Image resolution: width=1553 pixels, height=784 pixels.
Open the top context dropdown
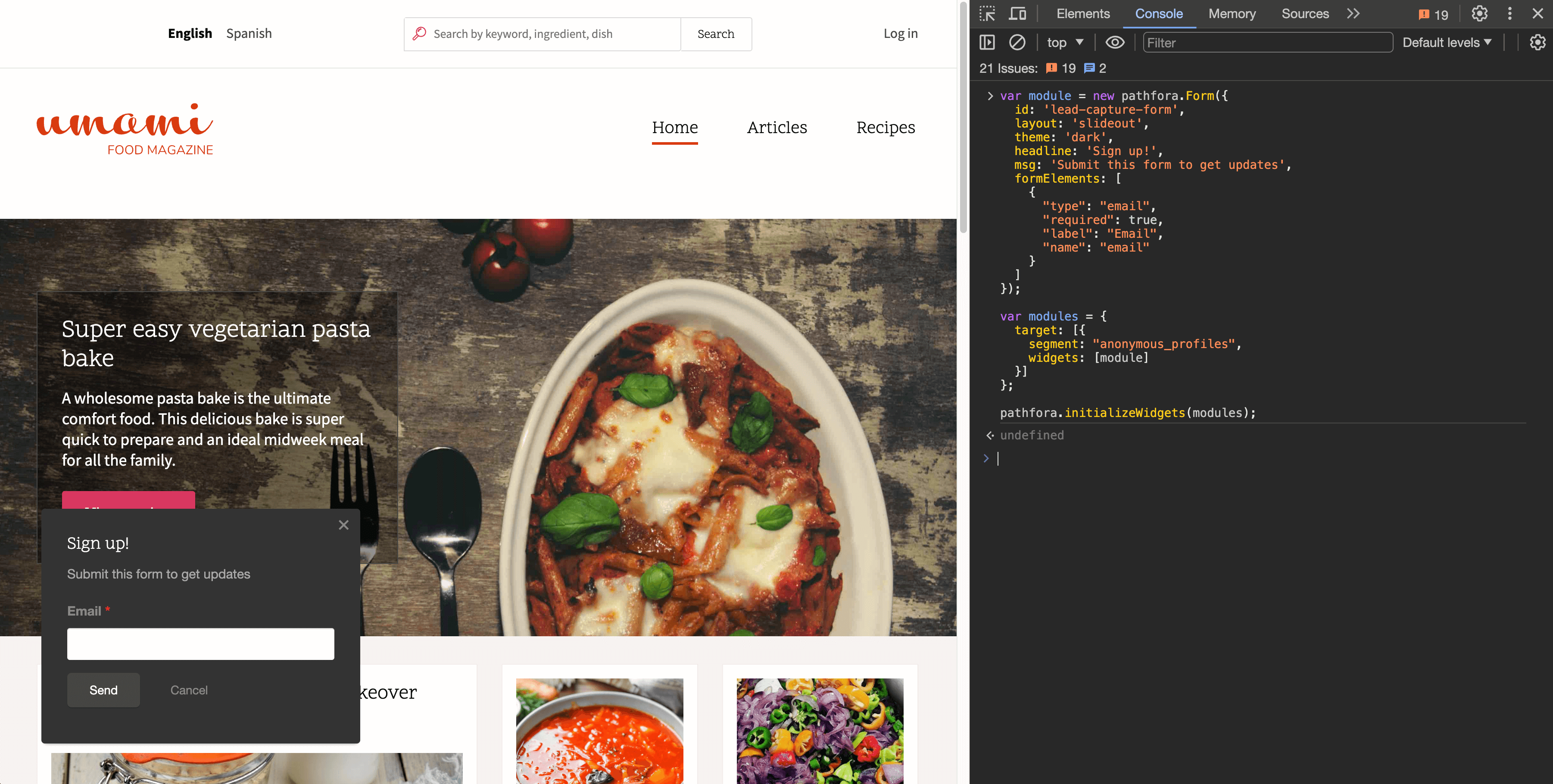pos(1065,42)
